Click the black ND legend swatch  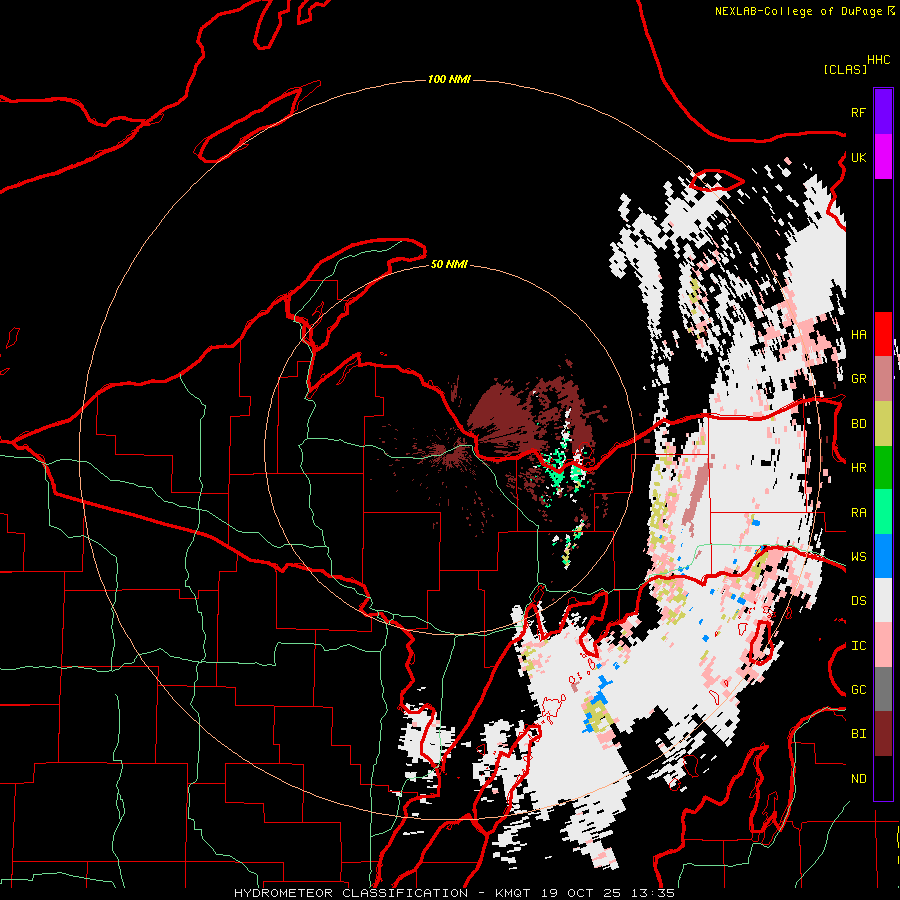coord(883,778)
